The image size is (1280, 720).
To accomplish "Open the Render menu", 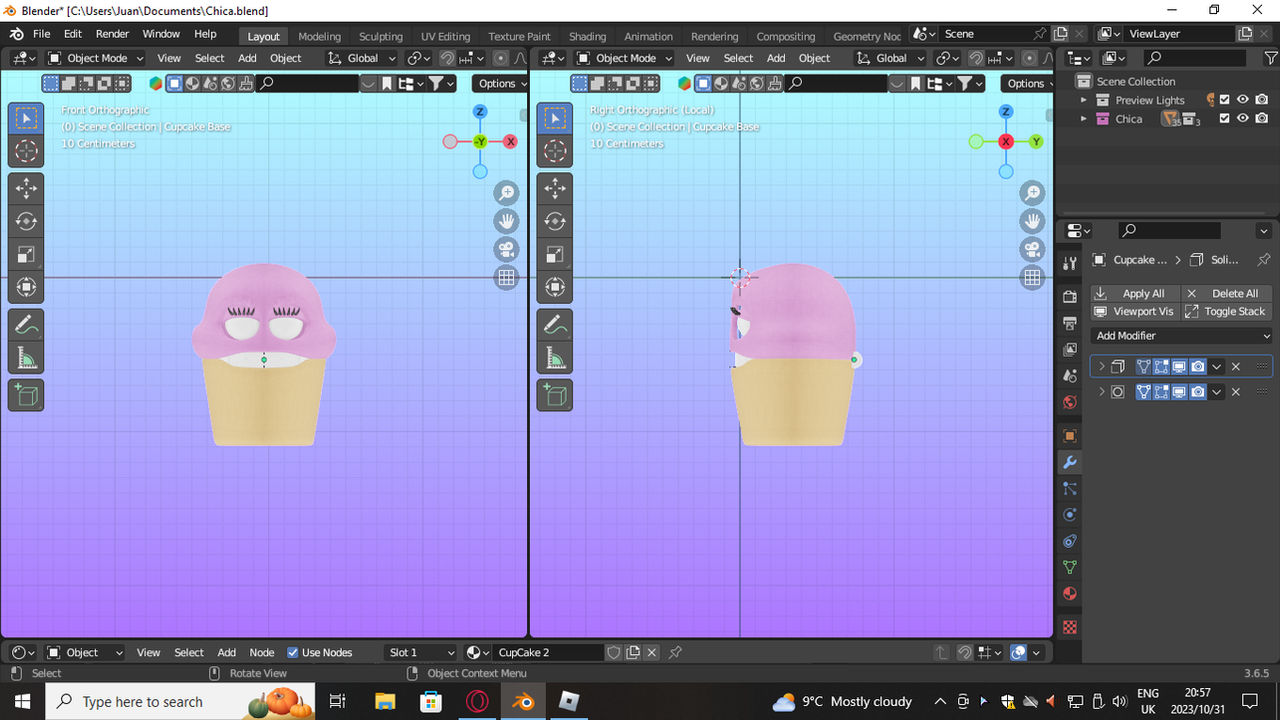I will [112, 34].
